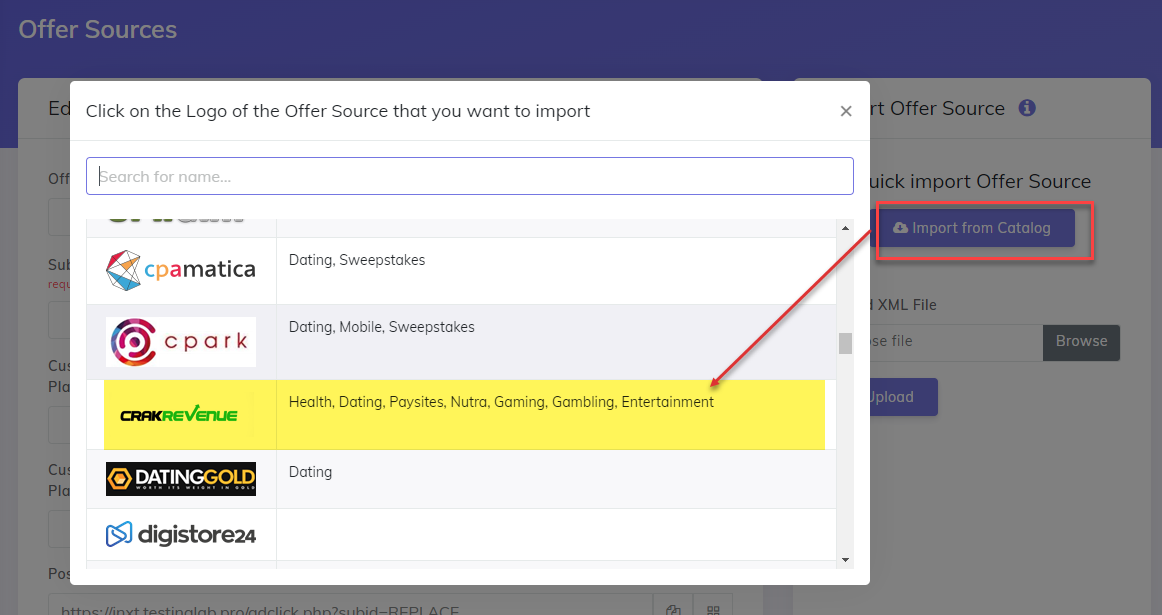Click info icon beside Import Offer Source
The height and width of the screenshot is (615, 1162).
click(x=1027, y=108)
